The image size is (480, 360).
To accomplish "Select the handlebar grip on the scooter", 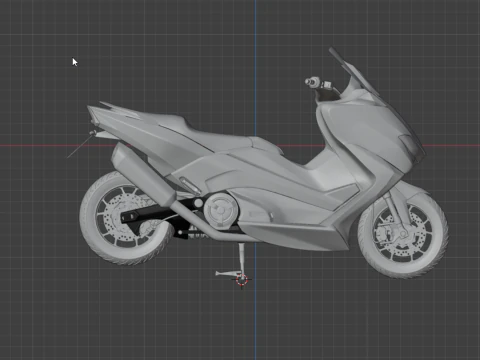I will point(313,81).
